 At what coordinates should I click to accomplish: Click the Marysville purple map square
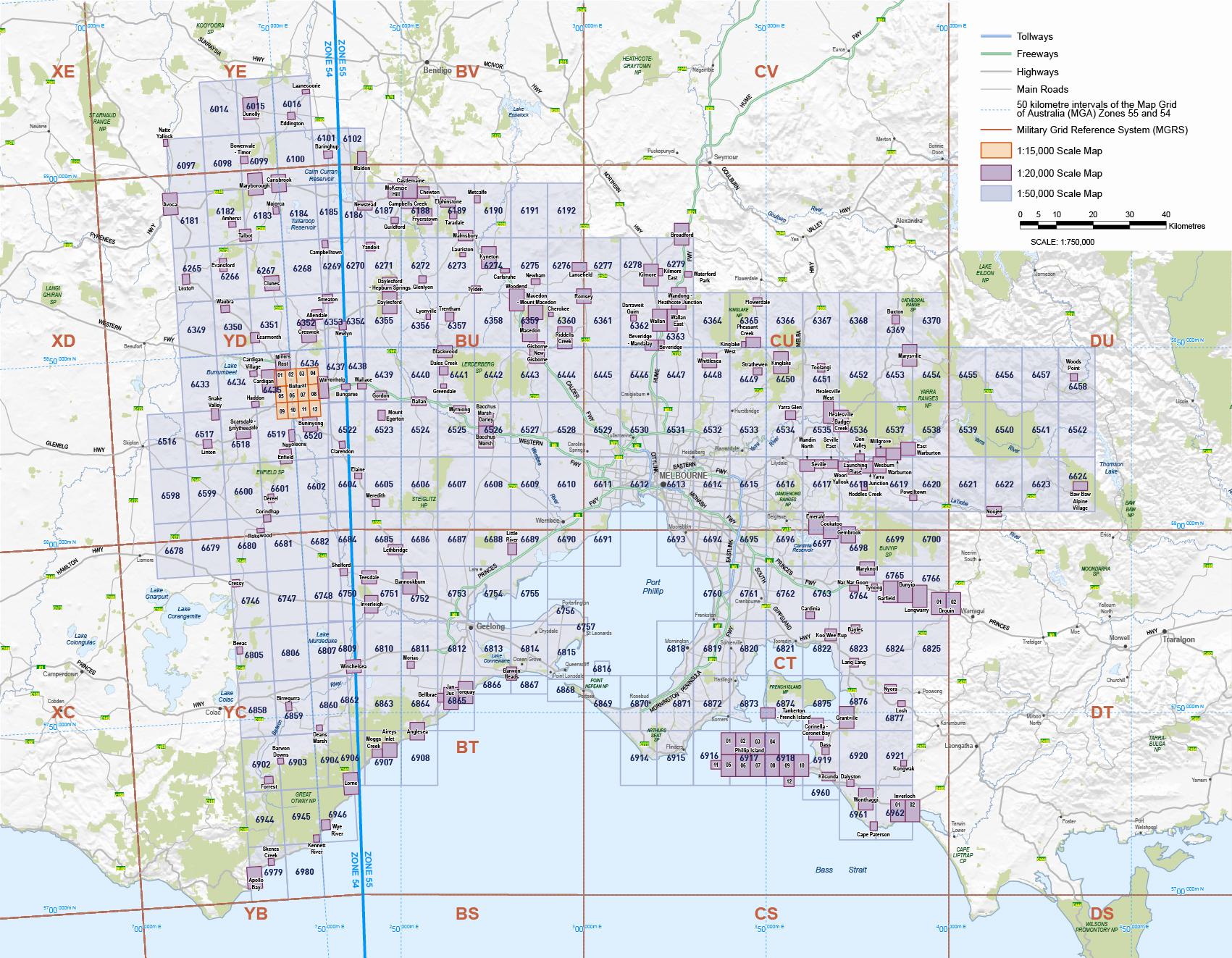(909, 350)
